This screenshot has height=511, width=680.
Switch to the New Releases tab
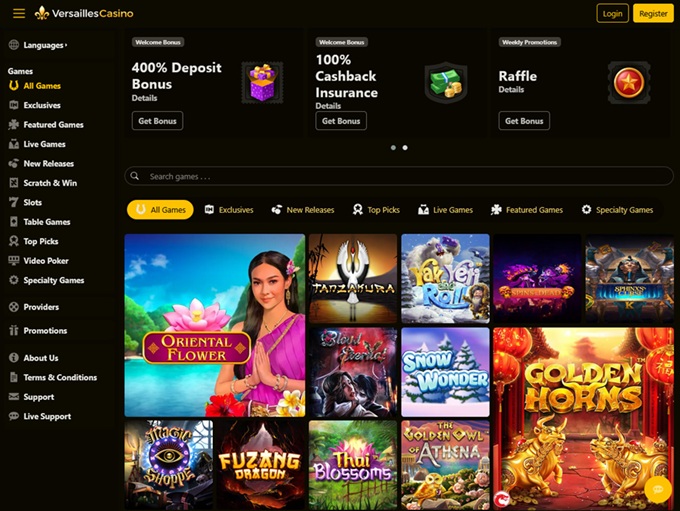pos(303,210)
